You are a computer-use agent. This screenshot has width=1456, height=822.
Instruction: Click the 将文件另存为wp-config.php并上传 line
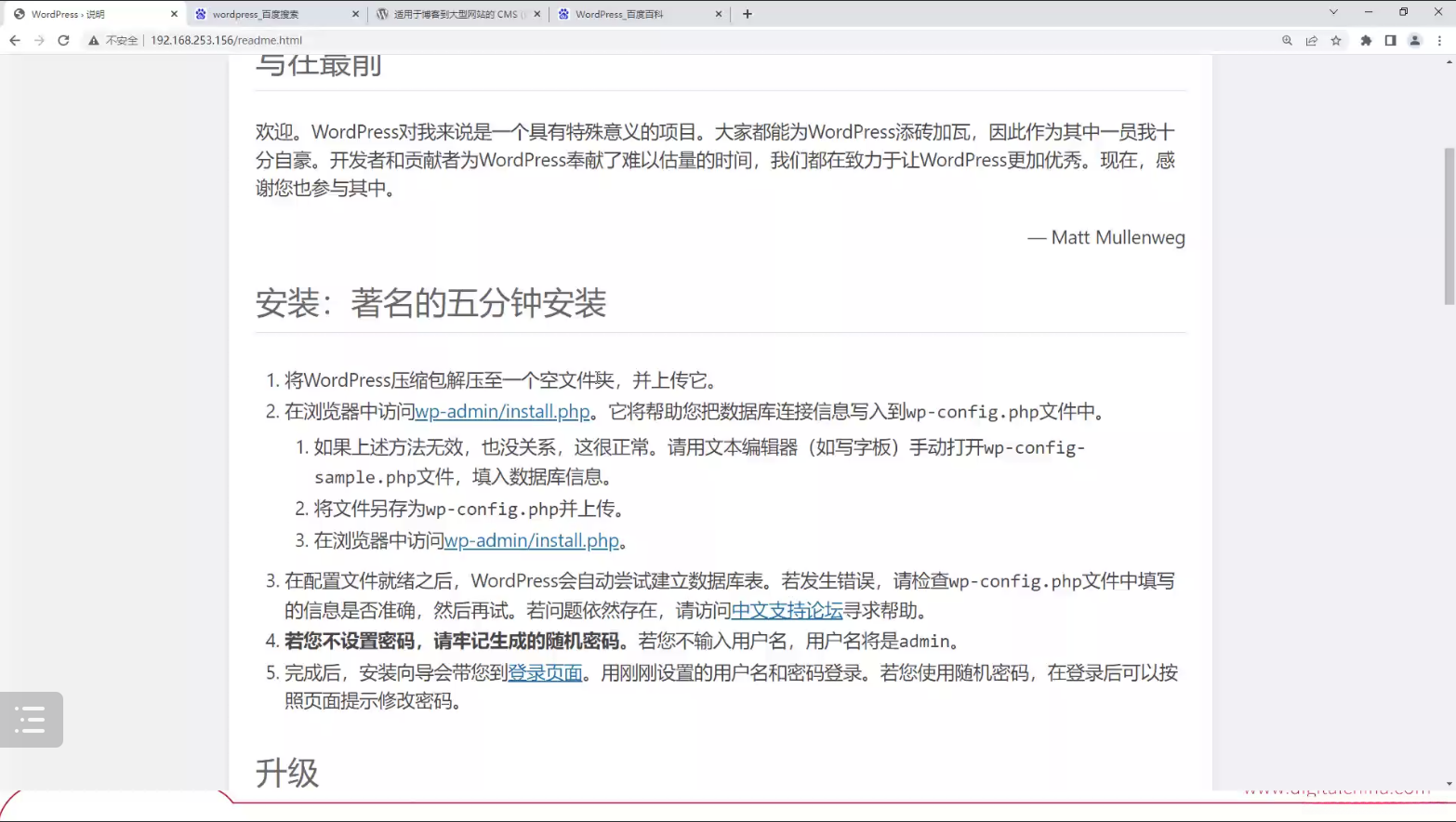coord(469,510)
